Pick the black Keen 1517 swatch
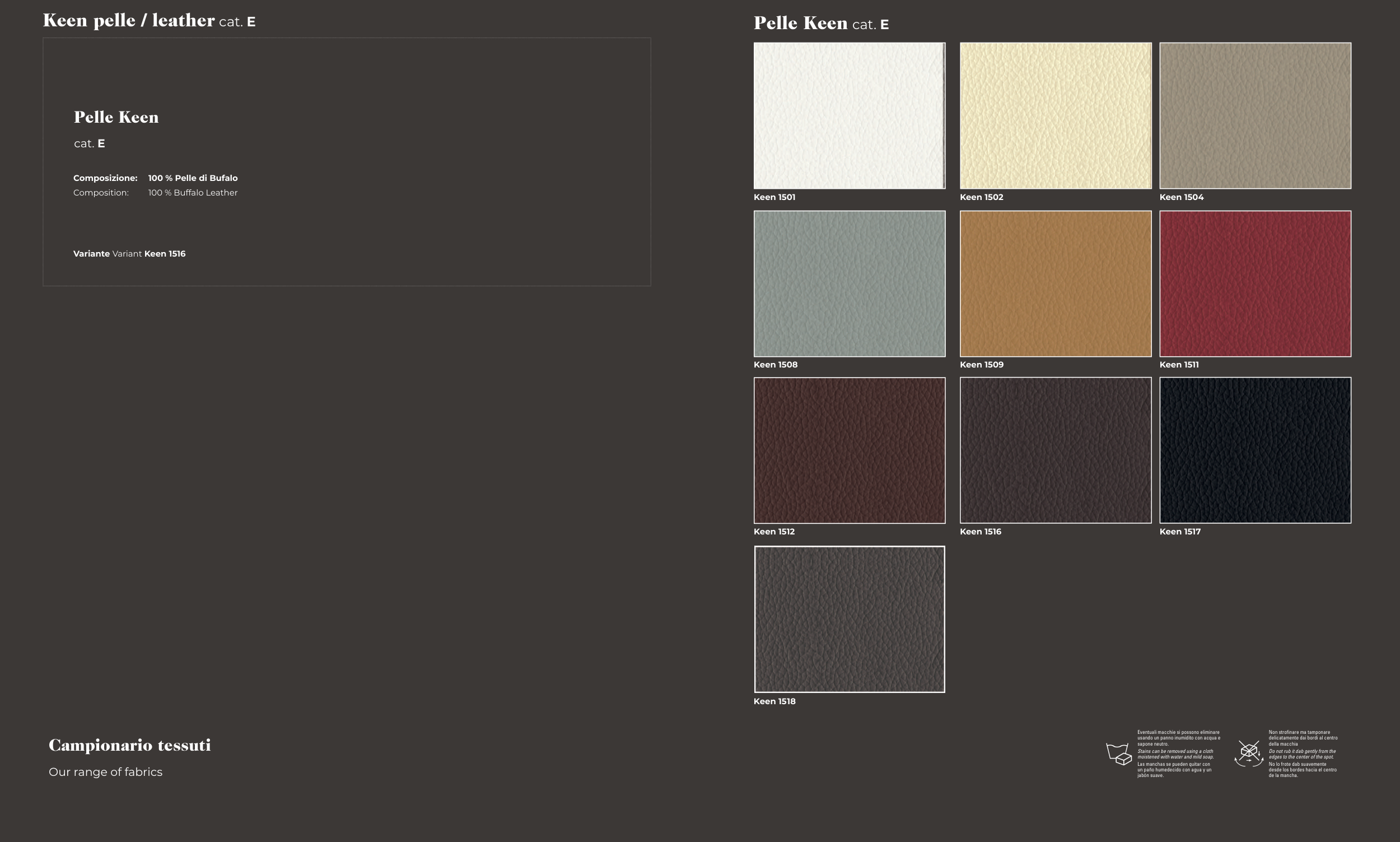The width and height of the screenshot is (1400, 842). 1255,450
